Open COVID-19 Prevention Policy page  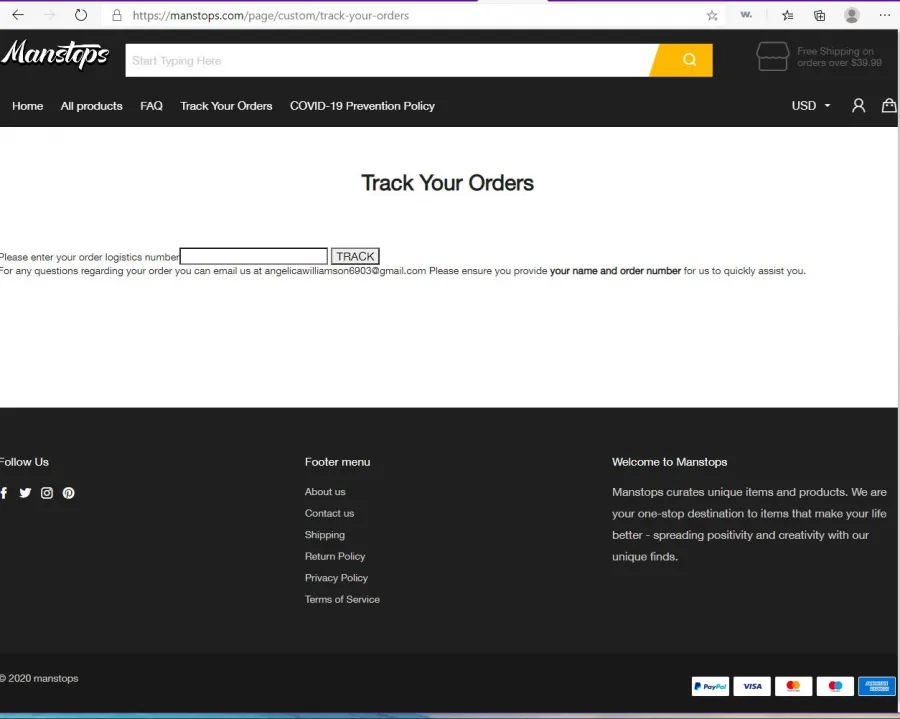(x=362, y=106)
